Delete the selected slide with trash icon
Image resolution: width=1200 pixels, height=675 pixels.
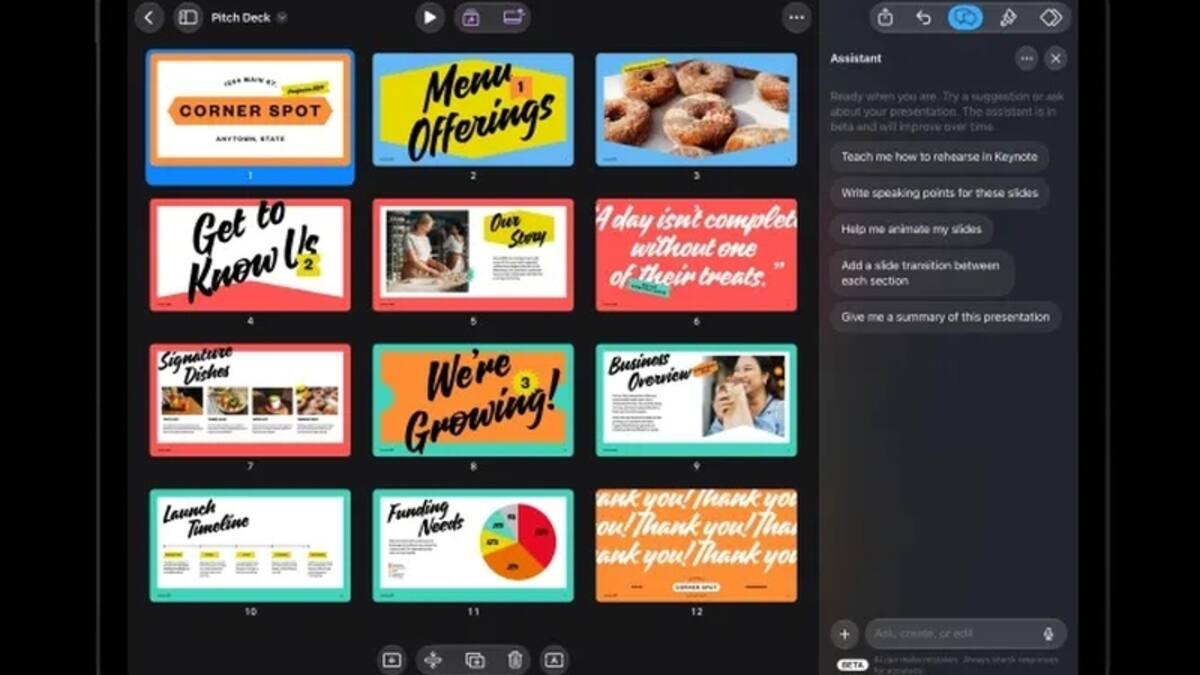[515, 660]
